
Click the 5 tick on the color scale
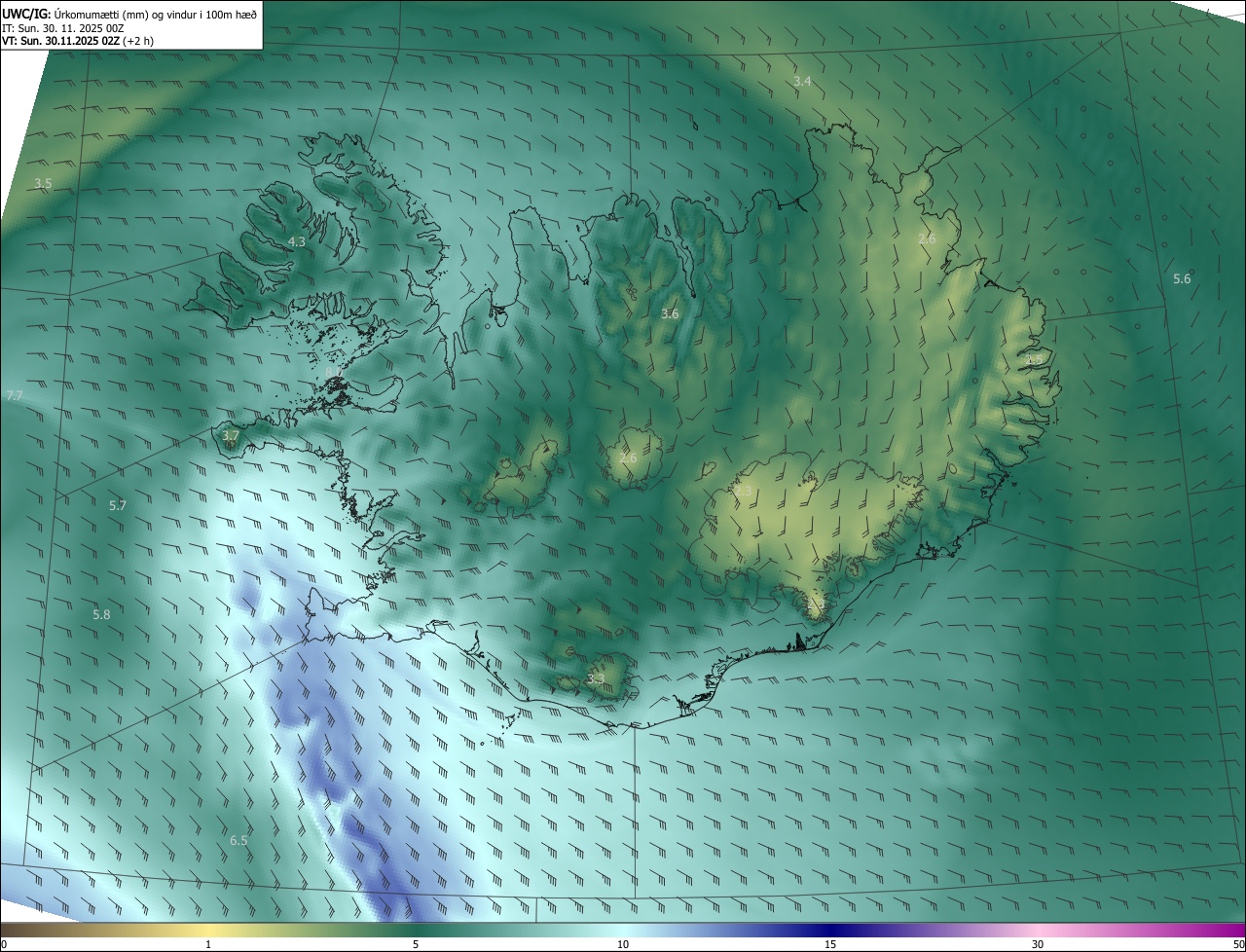pyautogui.click(x=416, y=944)
